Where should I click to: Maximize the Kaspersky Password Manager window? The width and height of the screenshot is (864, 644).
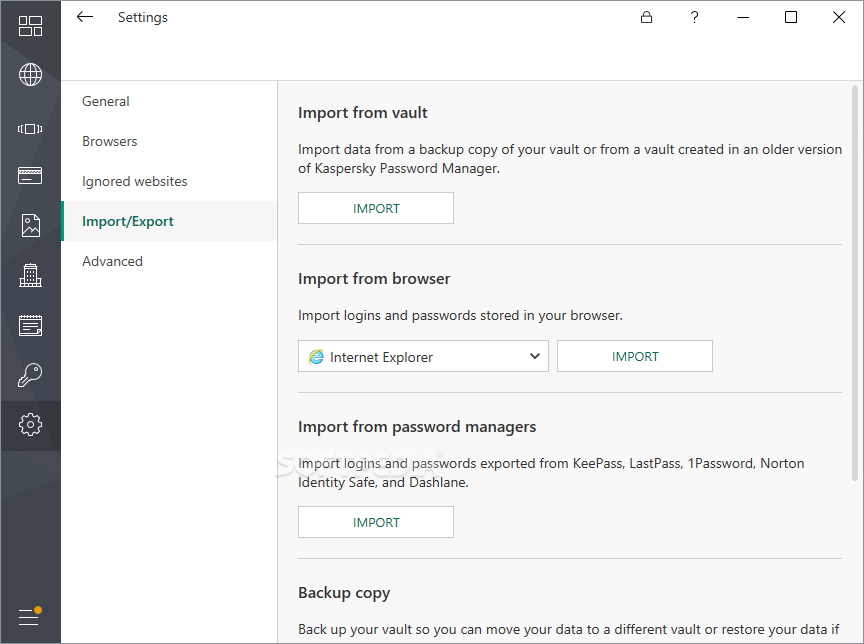(x=791, y=17)
